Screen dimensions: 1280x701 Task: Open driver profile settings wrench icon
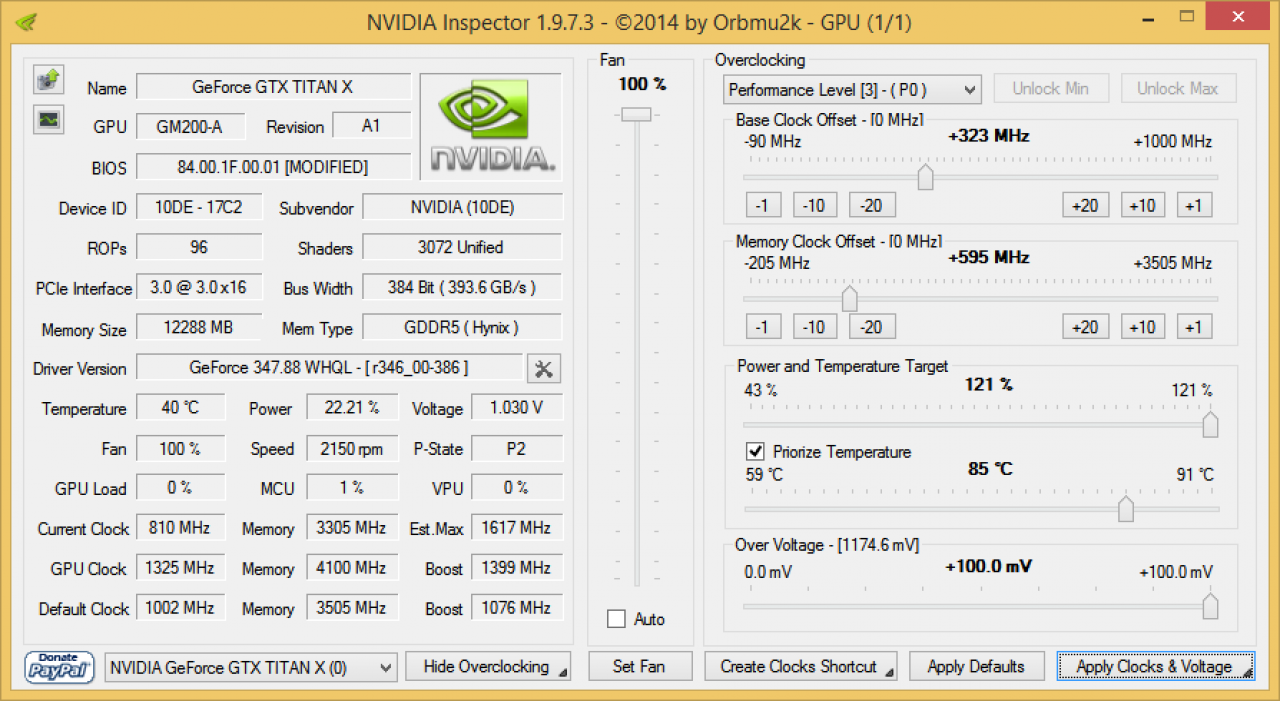tap(544, 368)
